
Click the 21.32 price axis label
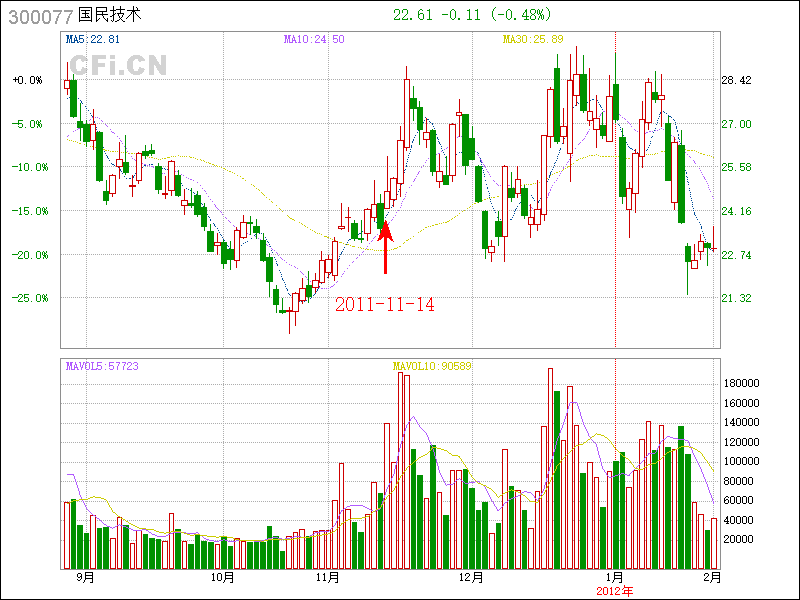[x=736, y=298]
